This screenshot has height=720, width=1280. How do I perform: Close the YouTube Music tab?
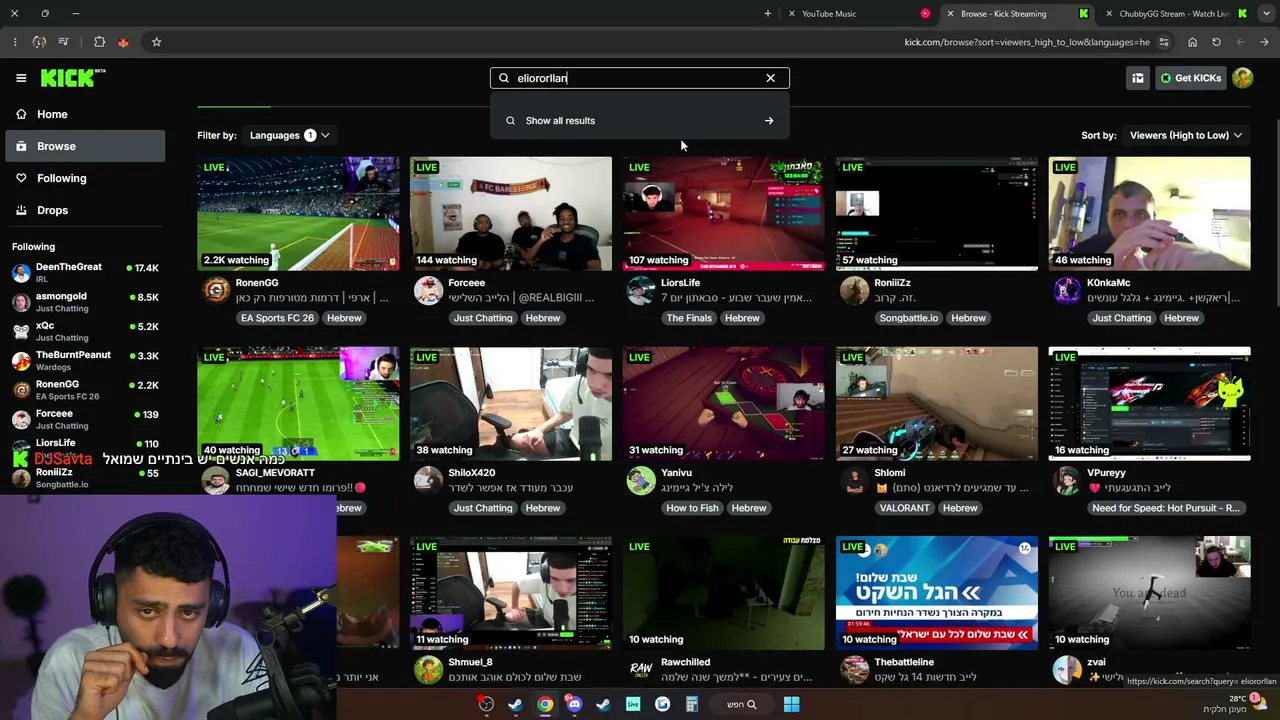(x=792, y=14)
